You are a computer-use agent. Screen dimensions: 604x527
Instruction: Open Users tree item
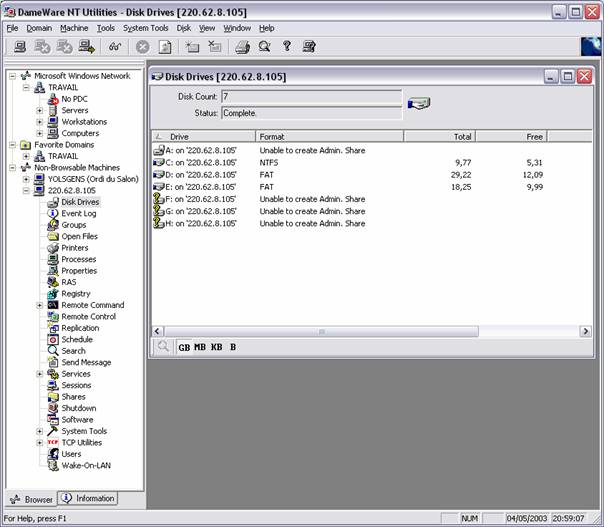71,454
